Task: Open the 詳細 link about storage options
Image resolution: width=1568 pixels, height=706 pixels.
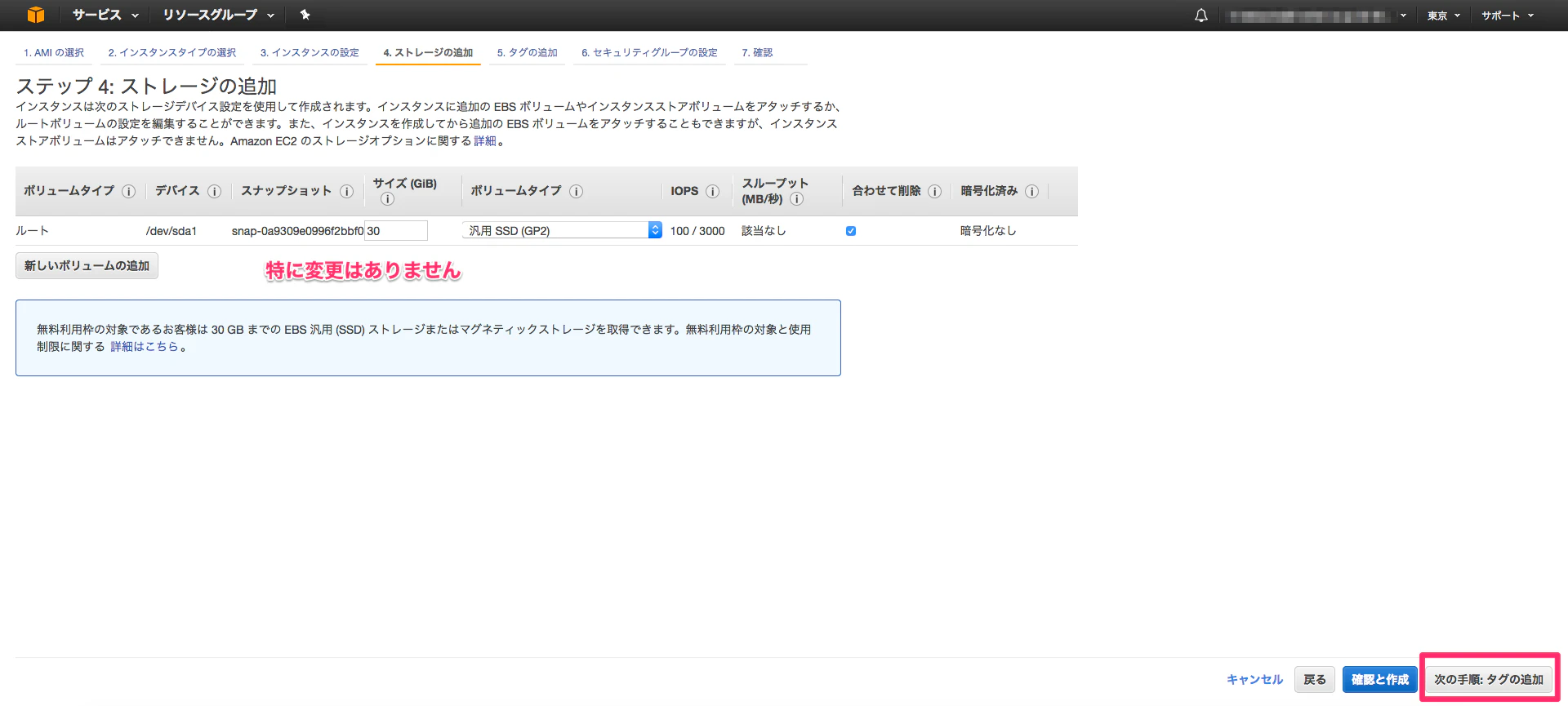Action: [485, 141]
